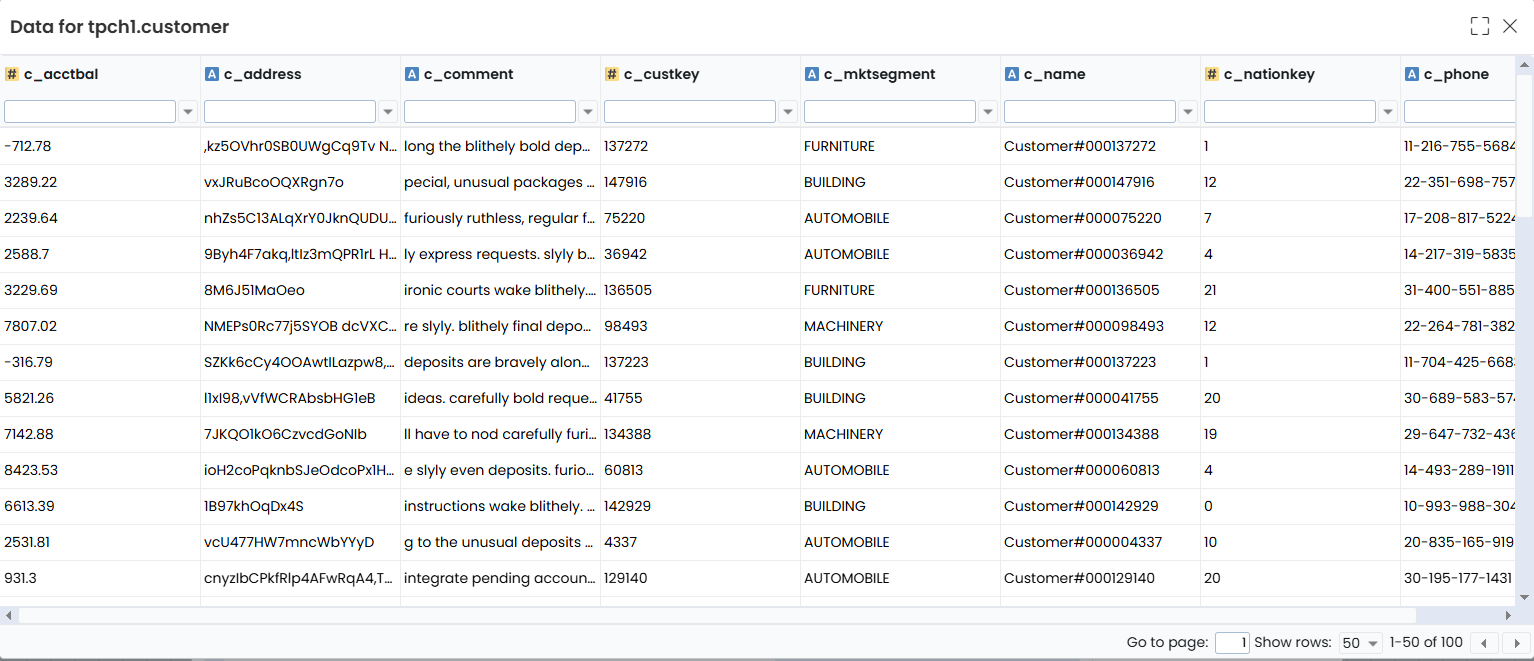Open the c_address filter operator dropdown
1534x661 pixels.
[x=388, y=112]
